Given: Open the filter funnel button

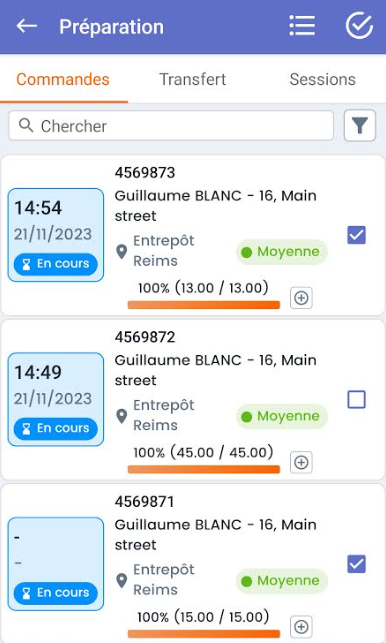Looking at the screenshot, I should tap(360, 125).
